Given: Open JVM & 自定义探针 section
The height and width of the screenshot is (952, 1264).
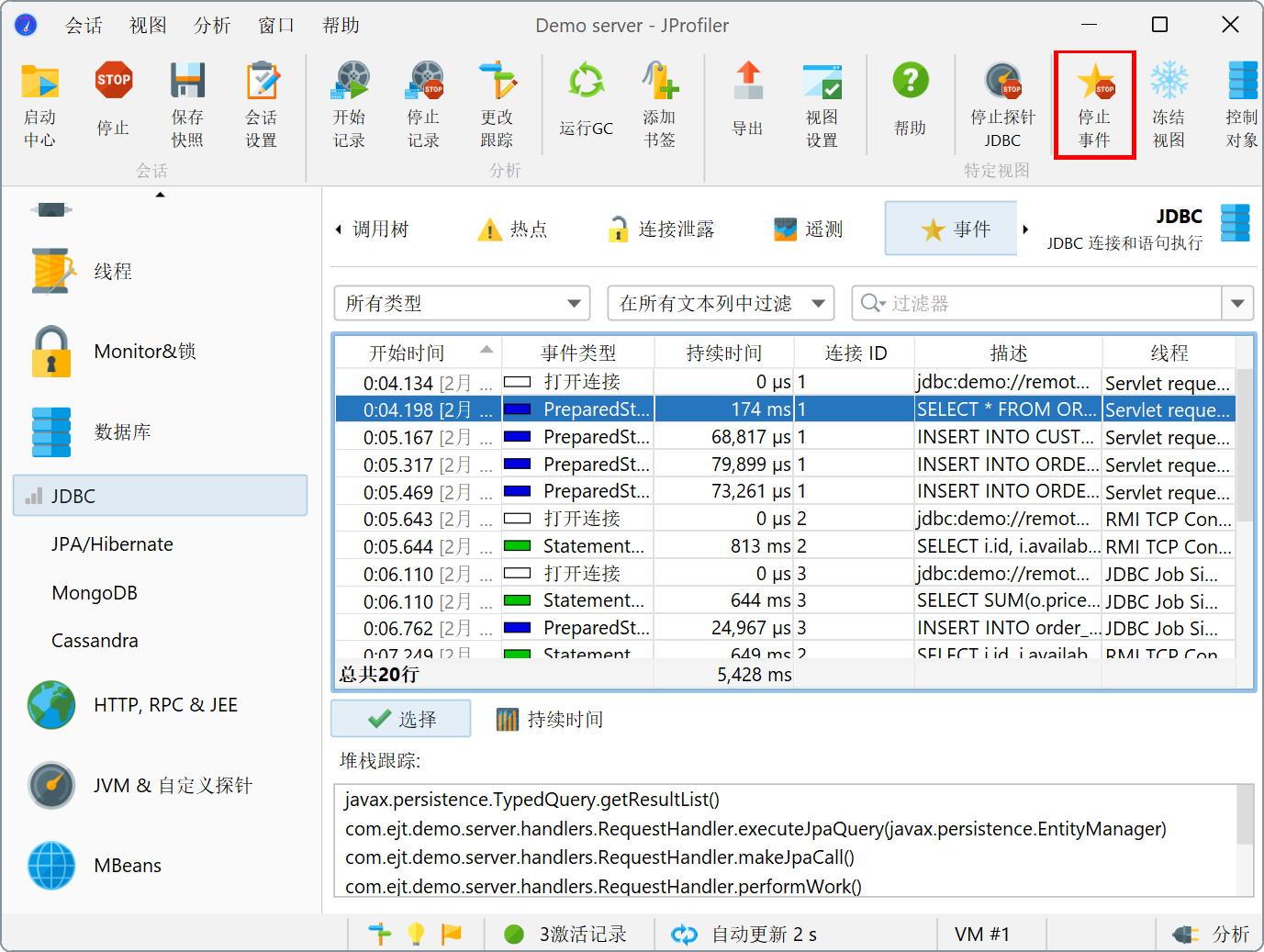Looking at the screenshot, I should point(140,786).
